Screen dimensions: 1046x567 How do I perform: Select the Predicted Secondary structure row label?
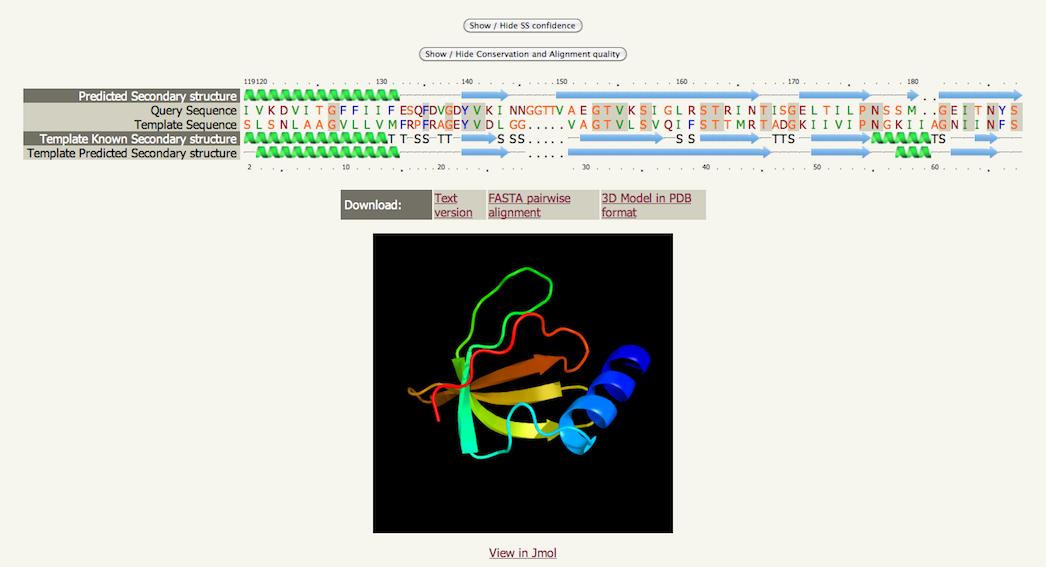click(x=131, y=96)
